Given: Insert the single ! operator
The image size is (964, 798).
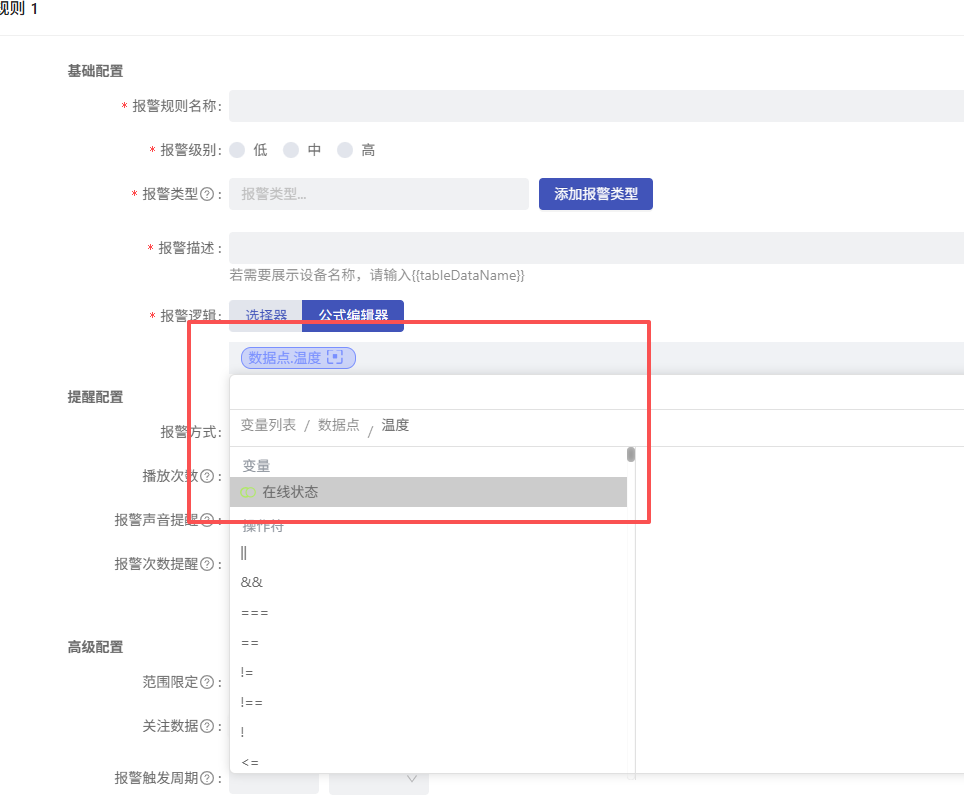Looking at the screenshot, I should (x=242, y=732).
